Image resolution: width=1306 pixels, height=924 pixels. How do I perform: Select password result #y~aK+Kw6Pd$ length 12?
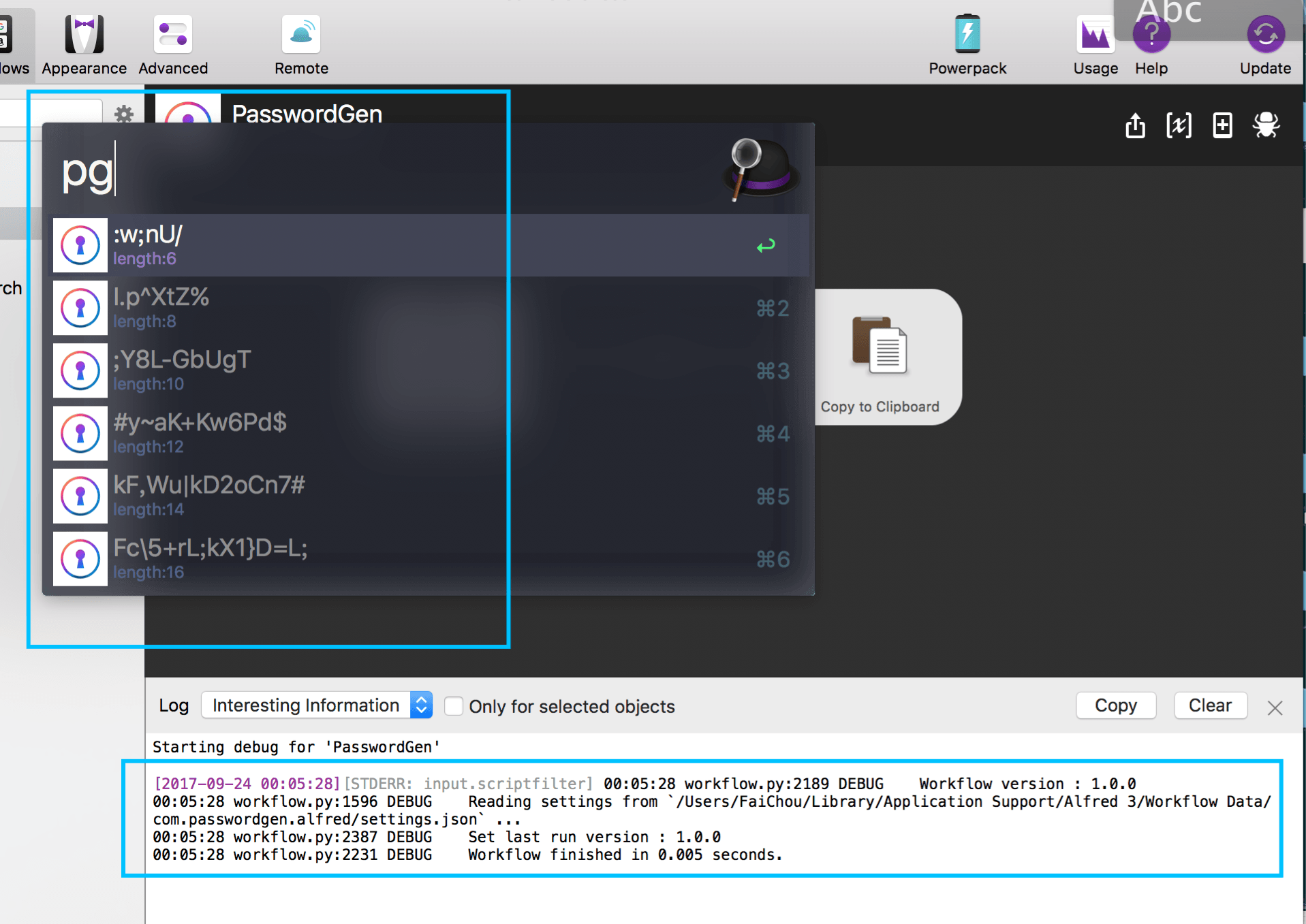coord(431,433)
